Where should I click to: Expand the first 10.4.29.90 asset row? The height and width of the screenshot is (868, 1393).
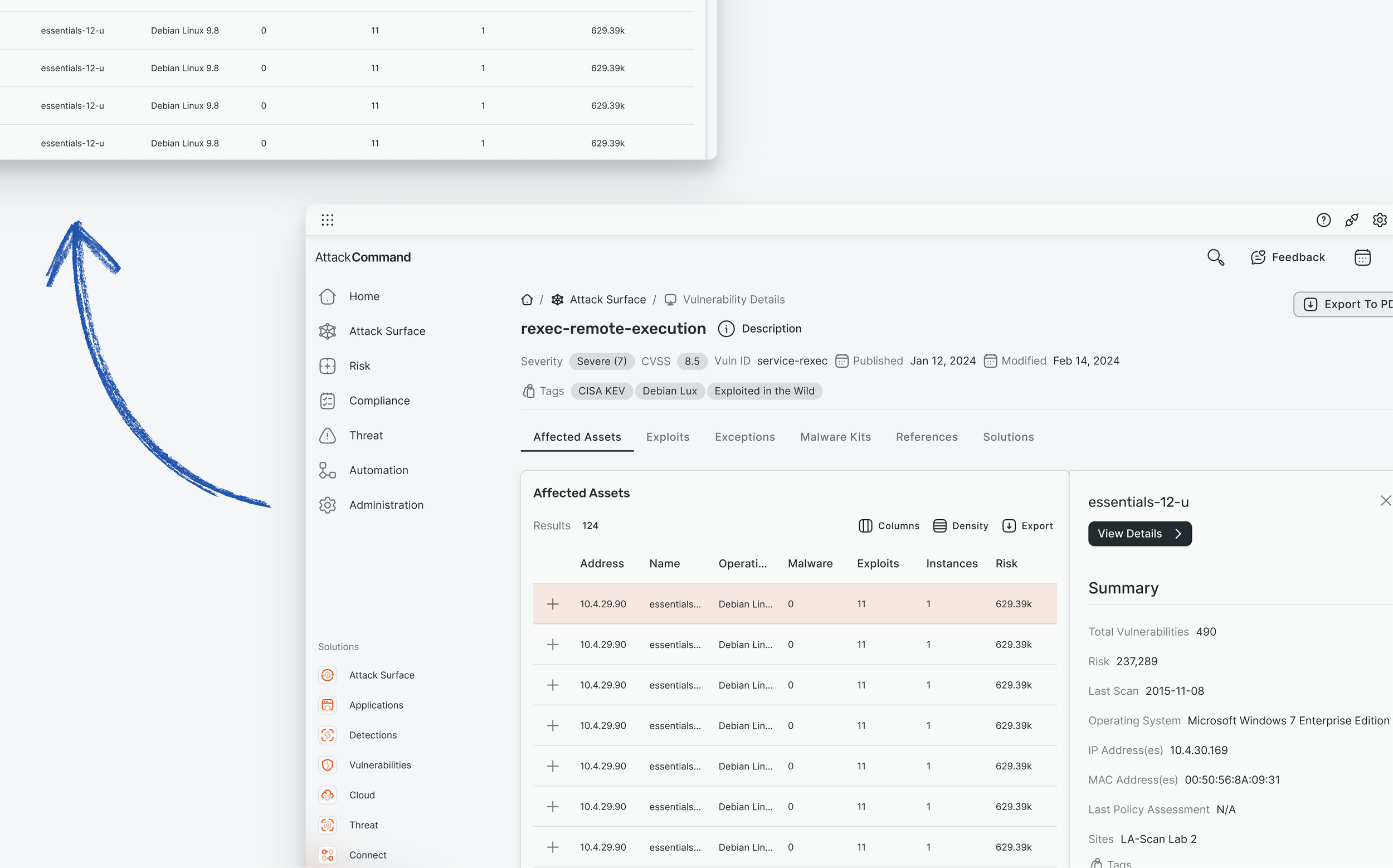point(552,604)
